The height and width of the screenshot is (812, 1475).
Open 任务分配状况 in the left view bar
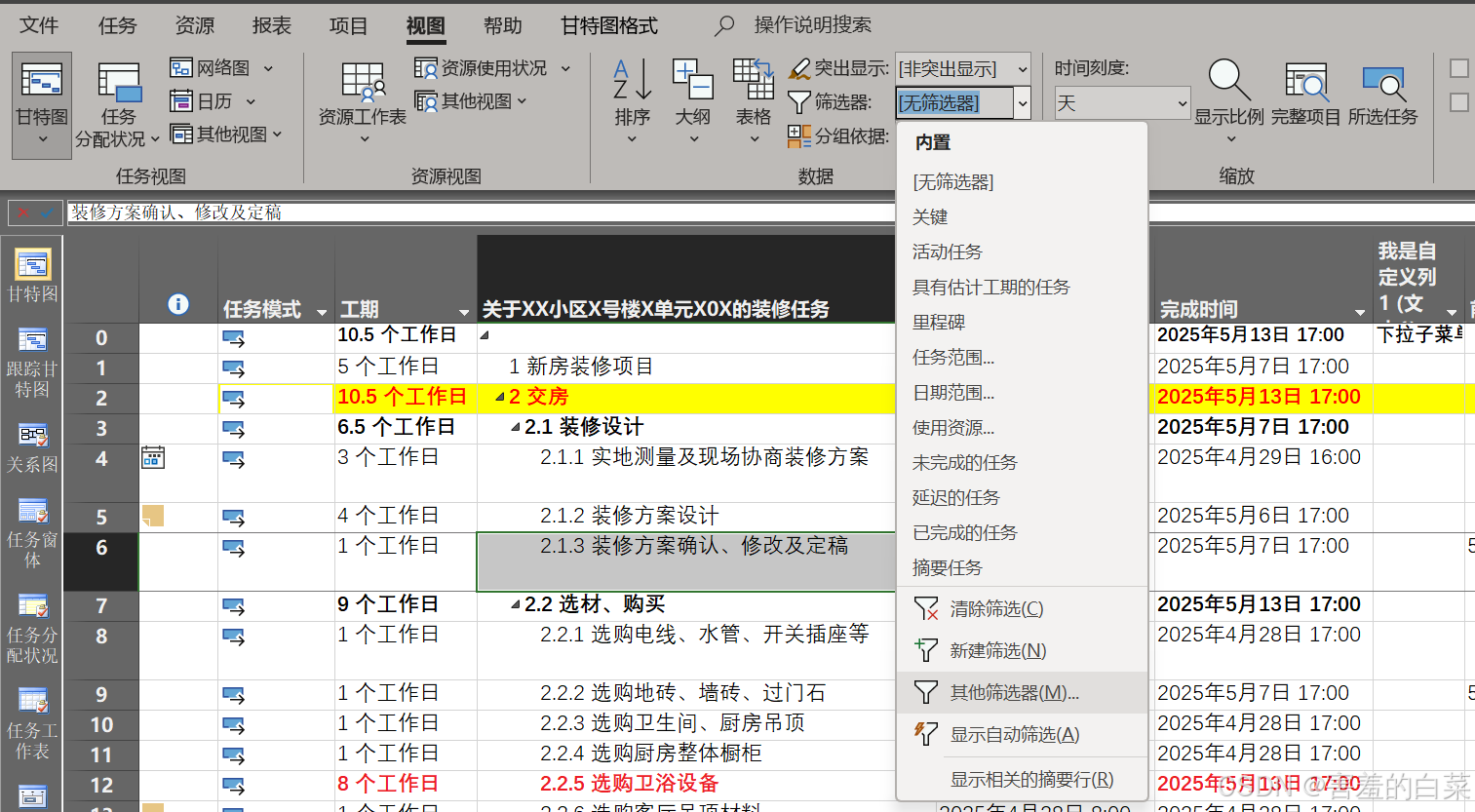click(32, 629)
